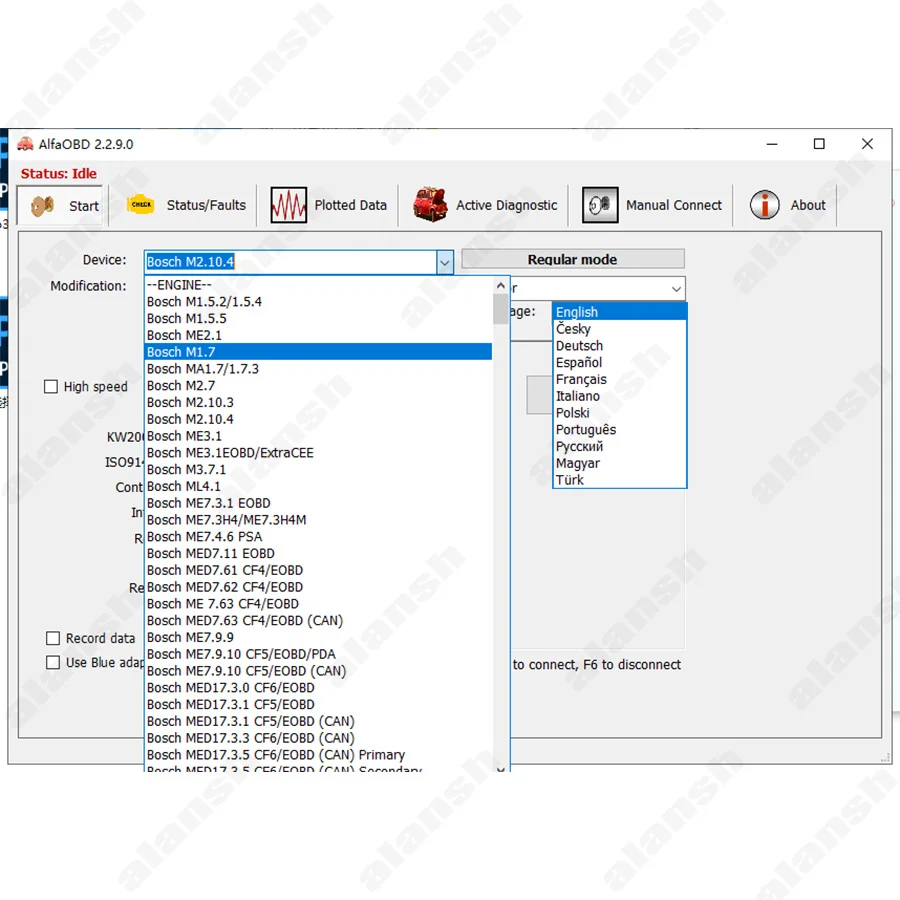This screenshot has width=900, height=900.
Task: Check the Use Blue adapter option
Action: pyautogui.click(x=53, y=662)
